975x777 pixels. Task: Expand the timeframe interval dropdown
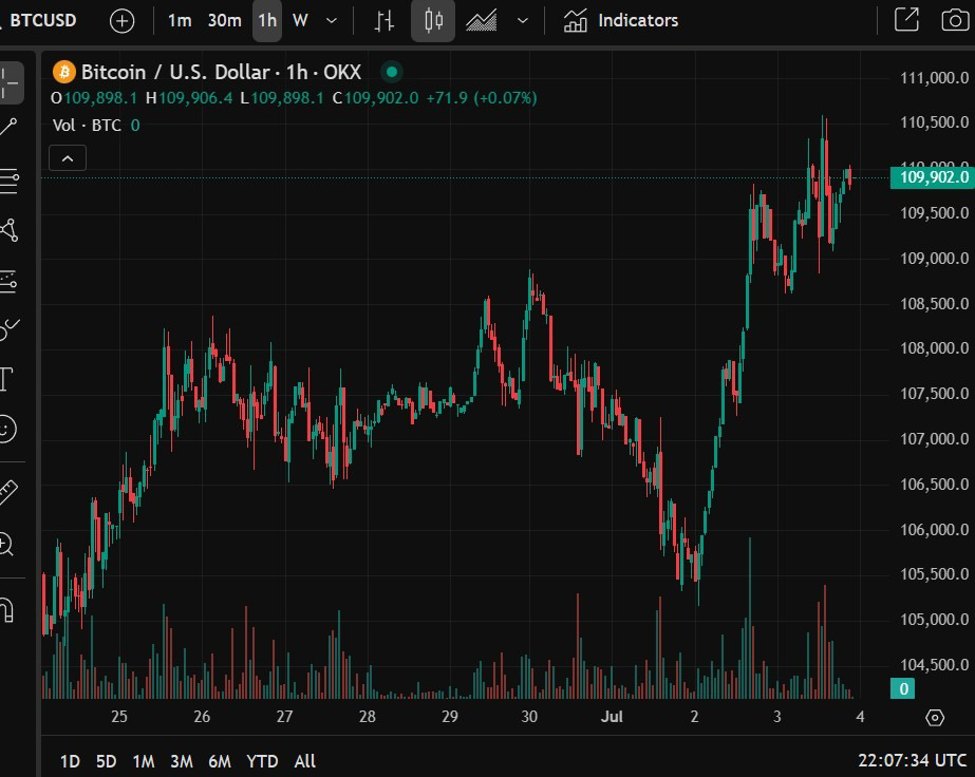331,21
